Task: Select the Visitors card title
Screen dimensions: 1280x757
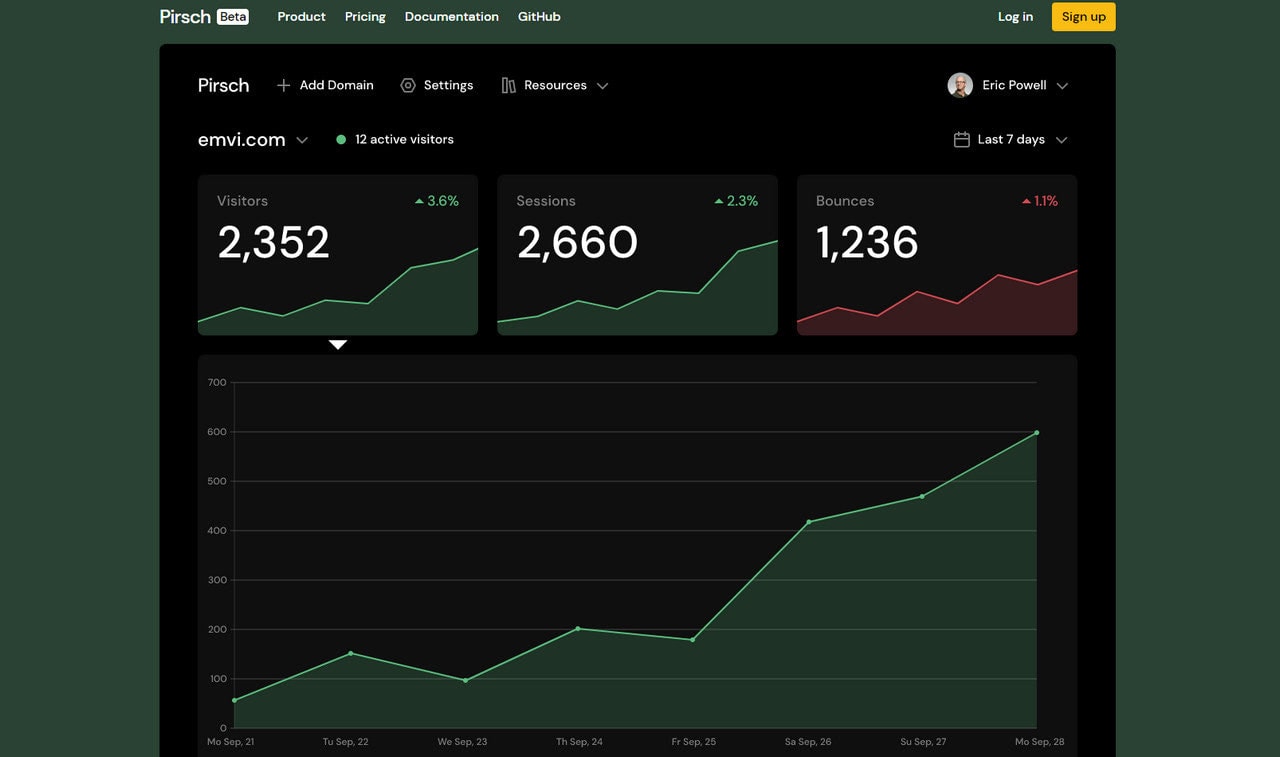Action: pyautogui.click(x=242, y=201)
